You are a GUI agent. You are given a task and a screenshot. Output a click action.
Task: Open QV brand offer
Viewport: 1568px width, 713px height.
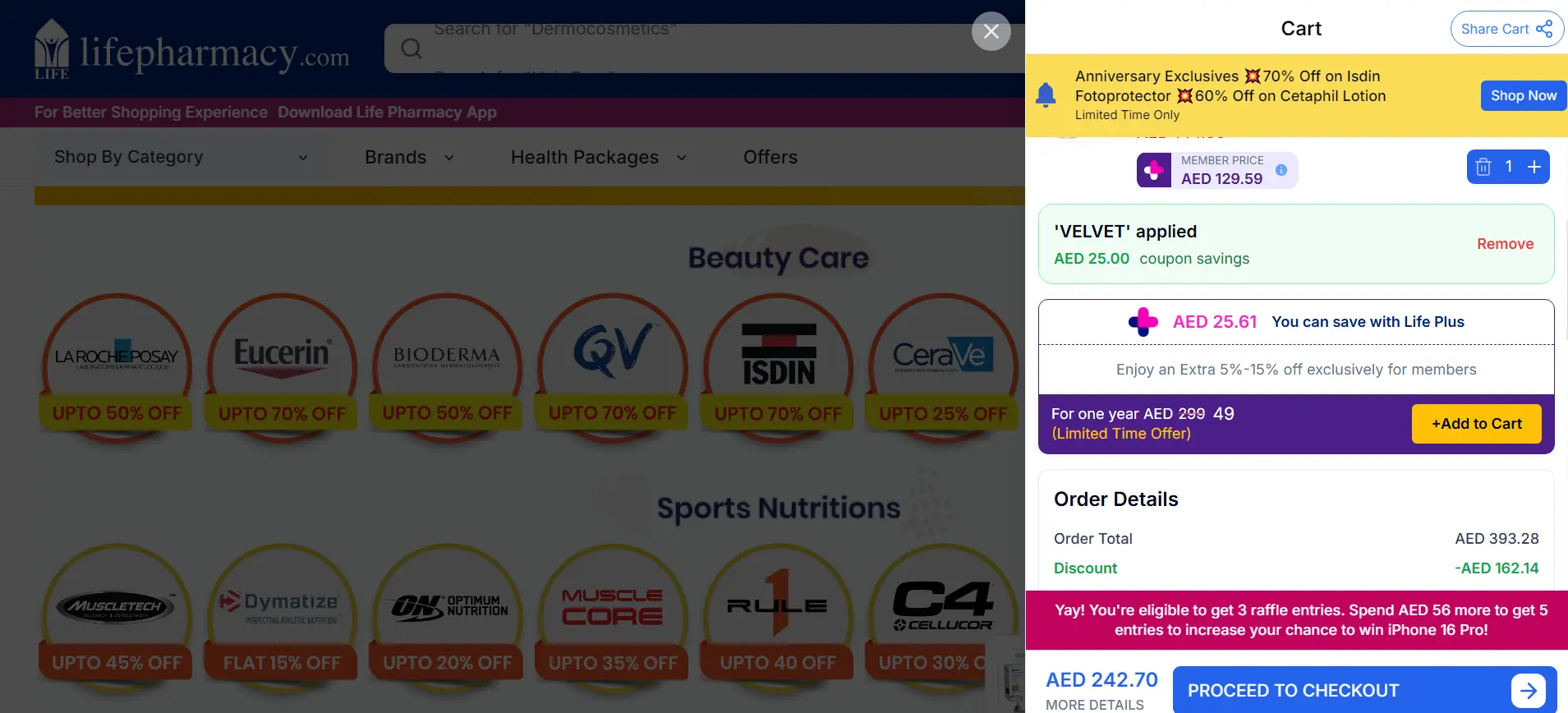(x=613, y=367)
